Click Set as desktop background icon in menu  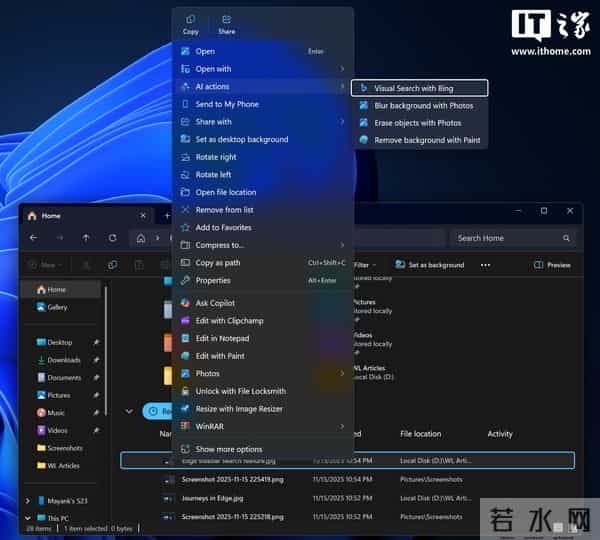coord(185,139)
